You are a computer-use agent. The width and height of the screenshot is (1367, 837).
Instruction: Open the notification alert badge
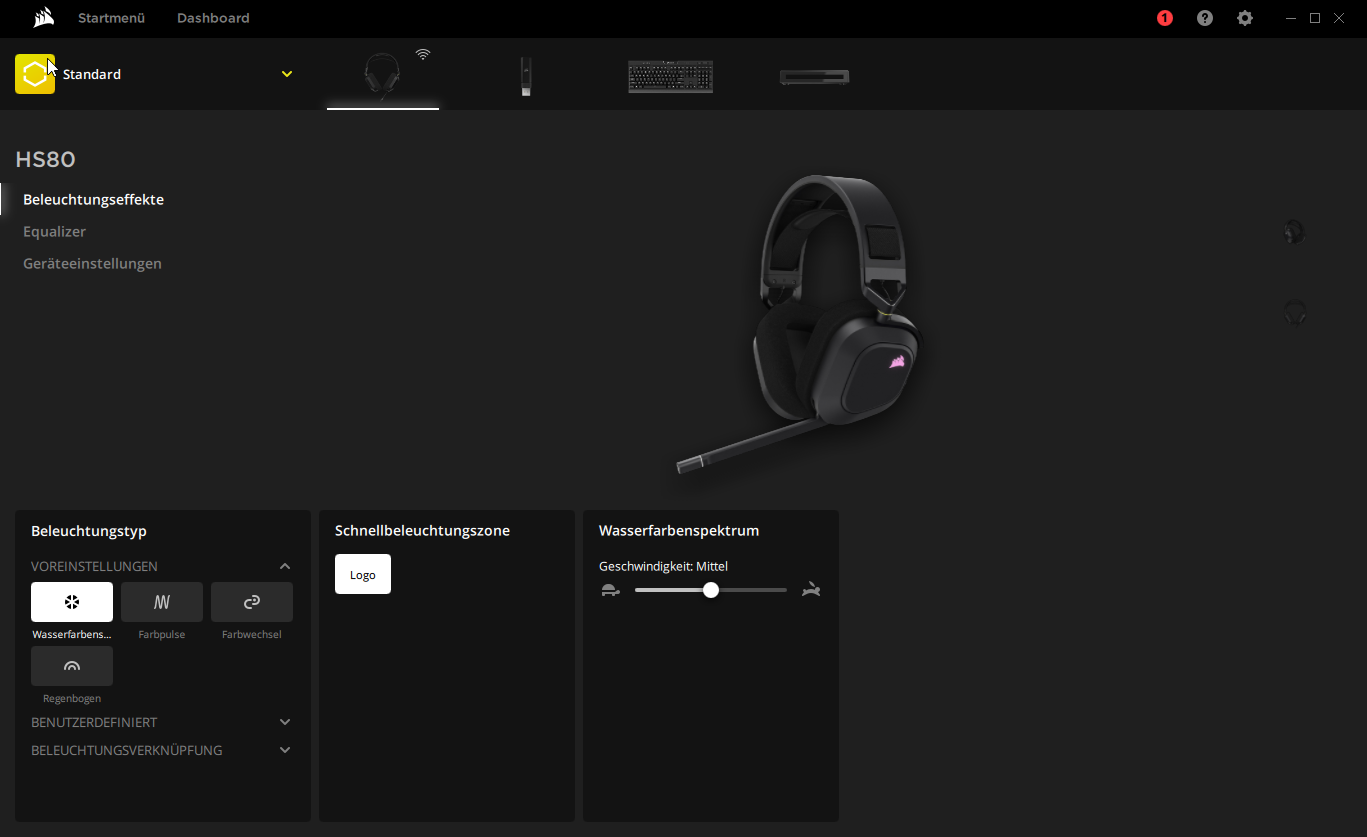[x=1165, y=18]
